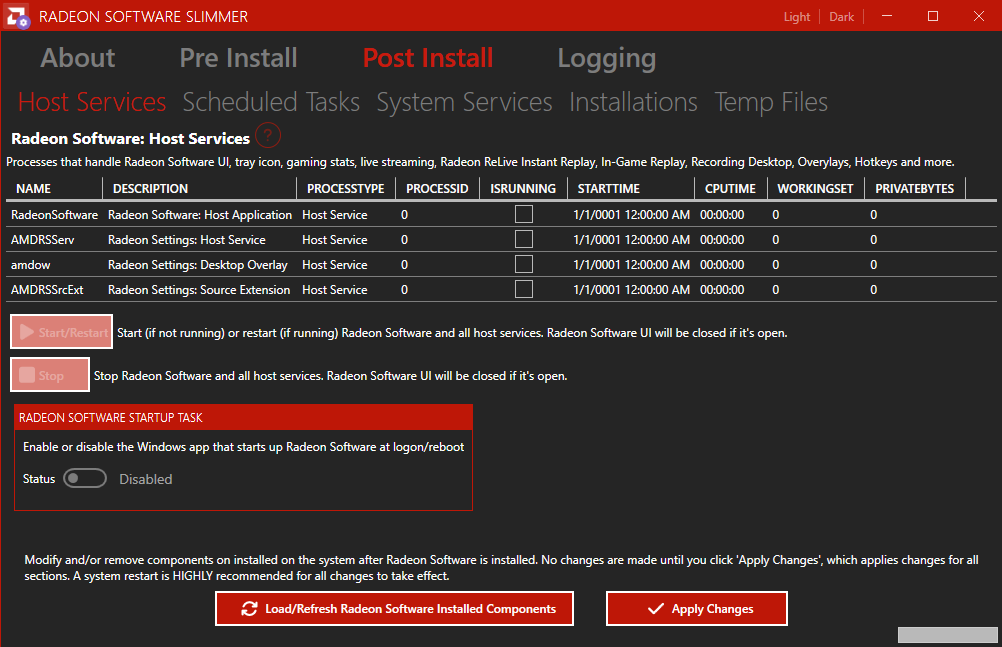Open the About tab
Screen dimensions: 1002x647
click(78, 58)
